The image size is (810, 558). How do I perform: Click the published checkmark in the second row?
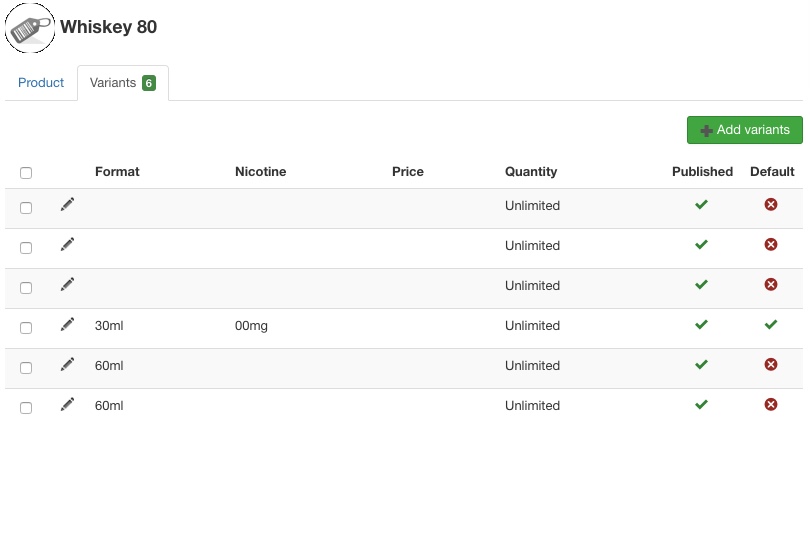pyautogui.click(x=701, y=245)
